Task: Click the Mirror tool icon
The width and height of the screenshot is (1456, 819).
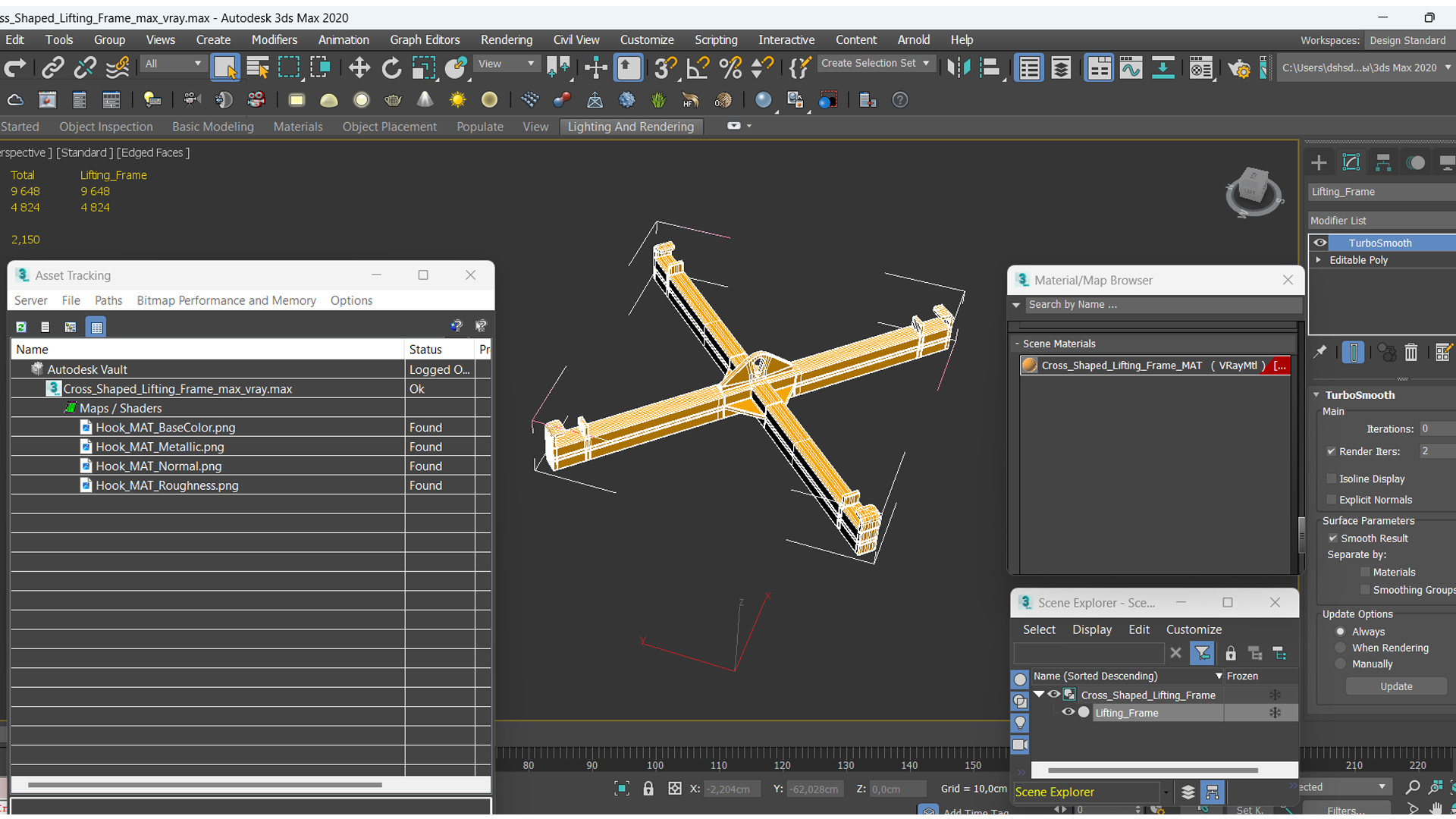Action: 958,68
